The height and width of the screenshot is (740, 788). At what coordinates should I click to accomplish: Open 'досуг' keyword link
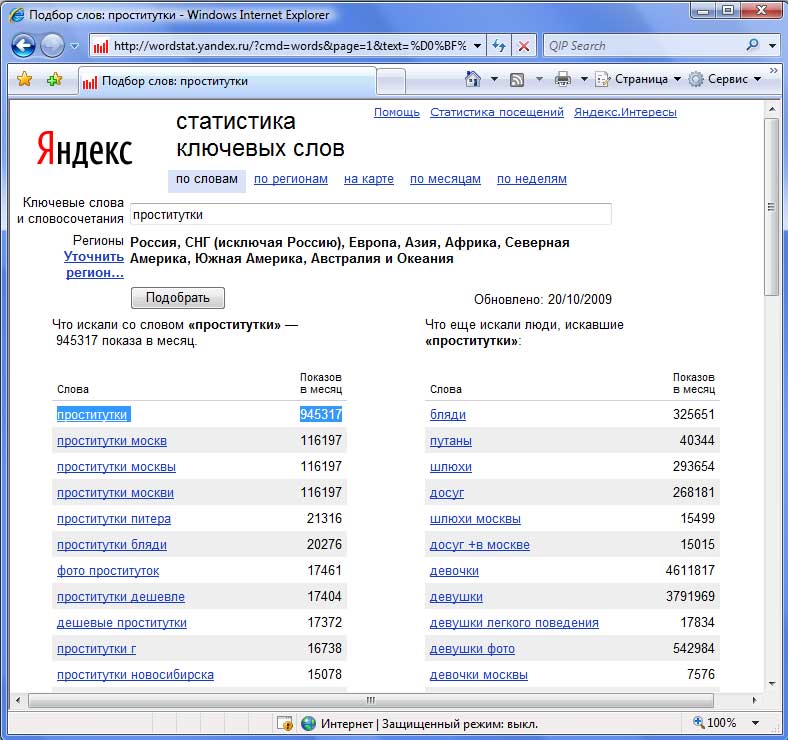click(x=446, y=493)
